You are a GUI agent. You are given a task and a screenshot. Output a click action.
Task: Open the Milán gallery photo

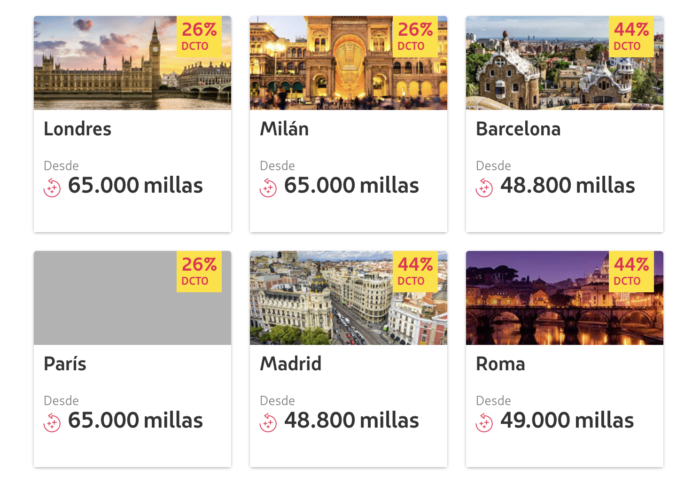point(349,63)
